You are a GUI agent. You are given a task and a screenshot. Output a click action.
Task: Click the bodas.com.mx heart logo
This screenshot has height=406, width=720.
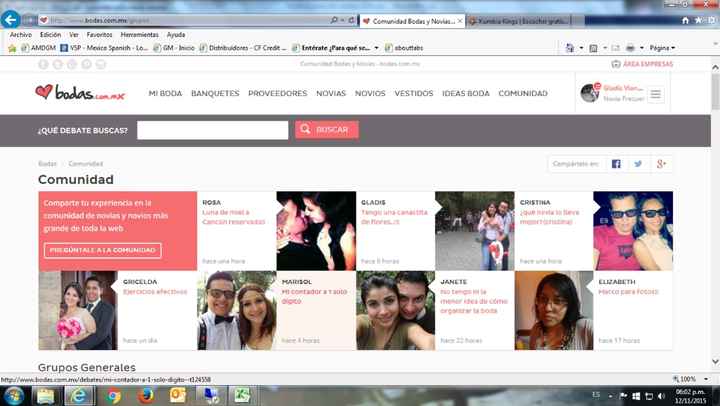pyautogui.click(x=80, y=92)
